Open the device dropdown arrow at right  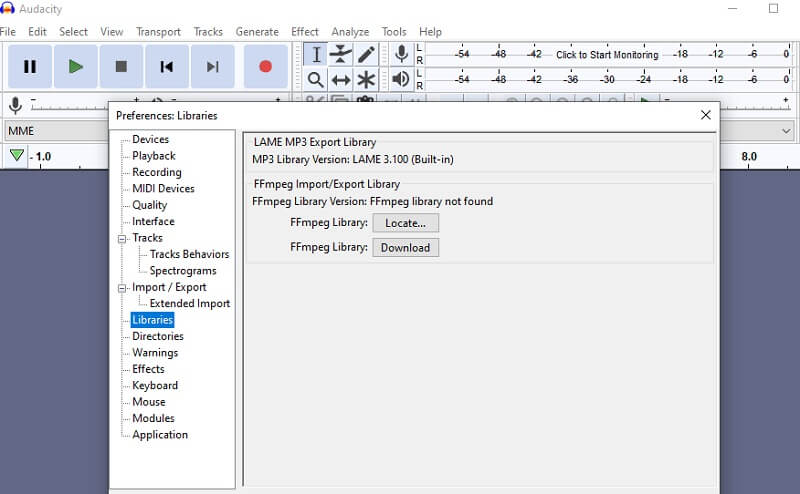pyautogui.click(x=786, y=131)
